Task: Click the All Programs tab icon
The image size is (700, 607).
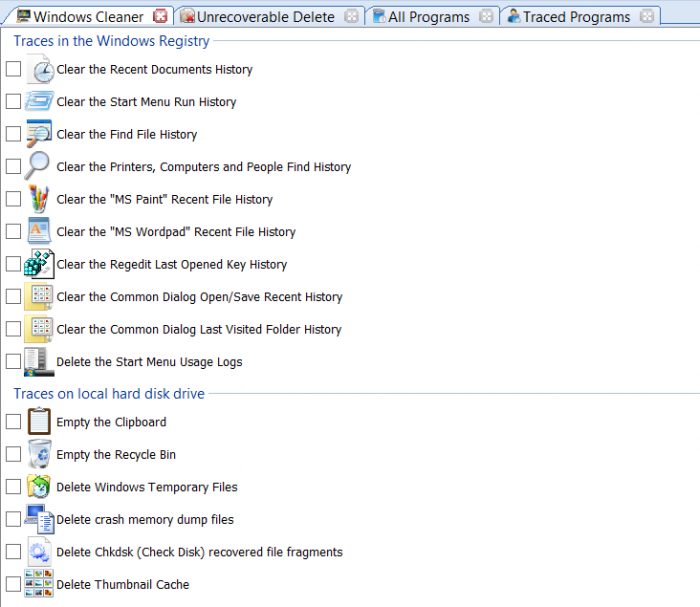Action: 379,16
